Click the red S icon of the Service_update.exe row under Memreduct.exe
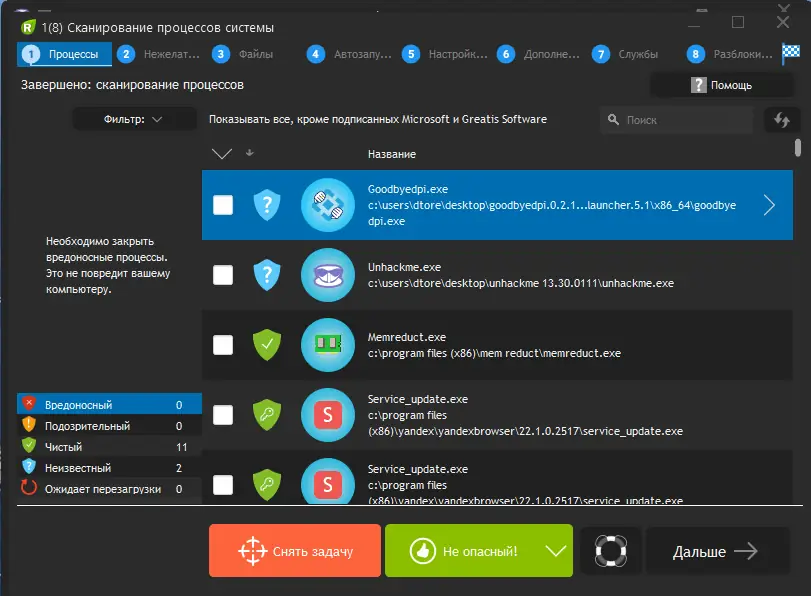This screenshot has width=811, height=596. 328,414
